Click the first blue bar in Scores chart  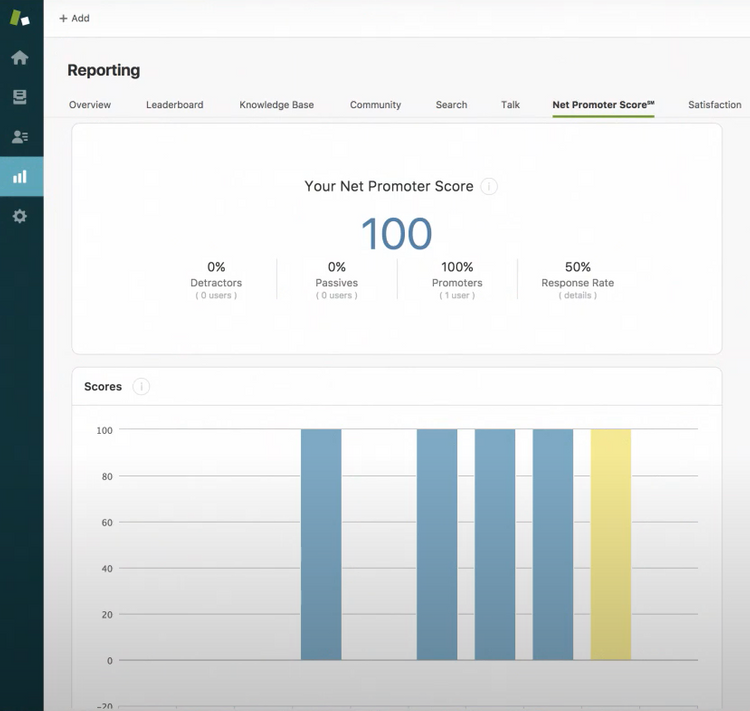click(321, 544)
